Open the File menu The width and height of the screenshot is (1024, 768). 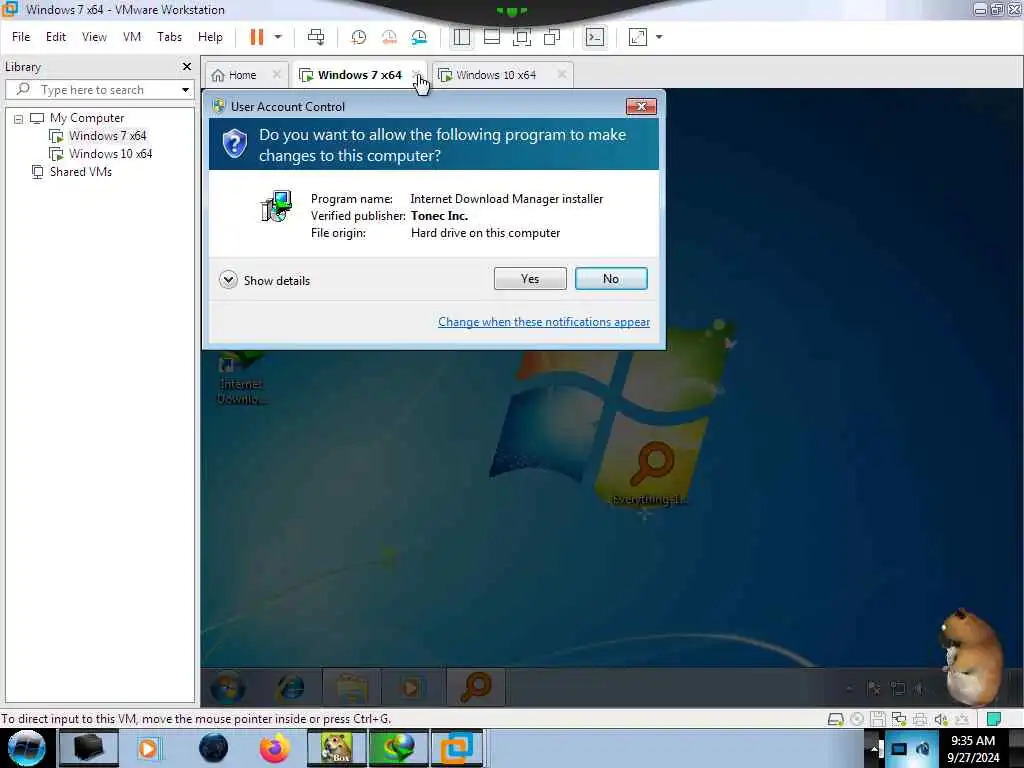[x=21, y=37]
